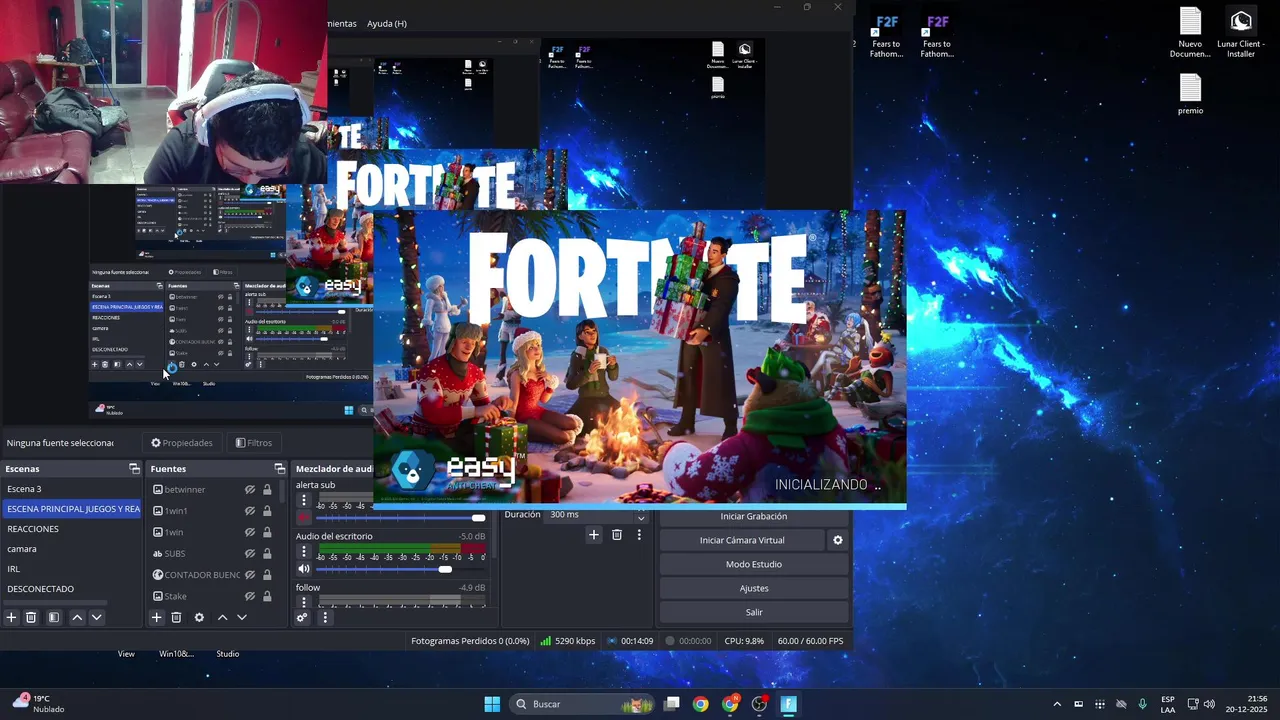
Task: Open Propiedades for the source
Action: (182, 443)
